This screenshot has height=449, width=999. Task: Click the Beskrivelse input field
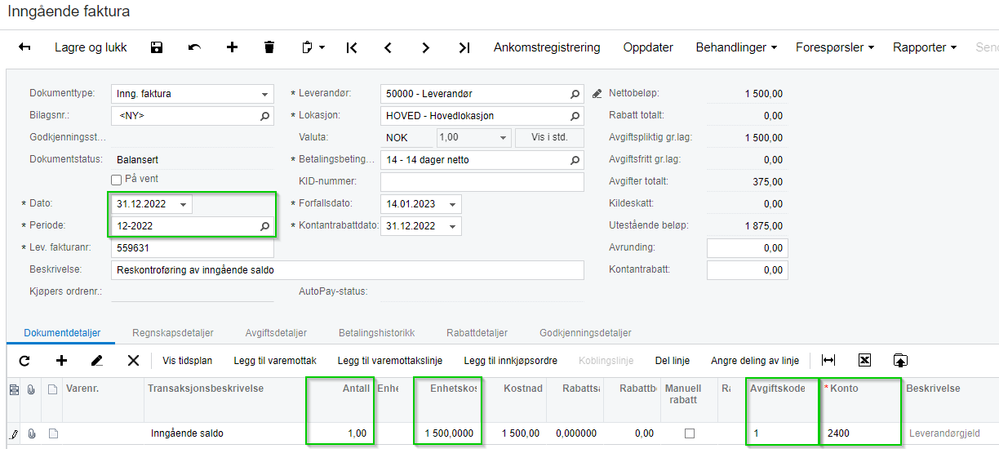pyautogui.click(x=347, y=270)
